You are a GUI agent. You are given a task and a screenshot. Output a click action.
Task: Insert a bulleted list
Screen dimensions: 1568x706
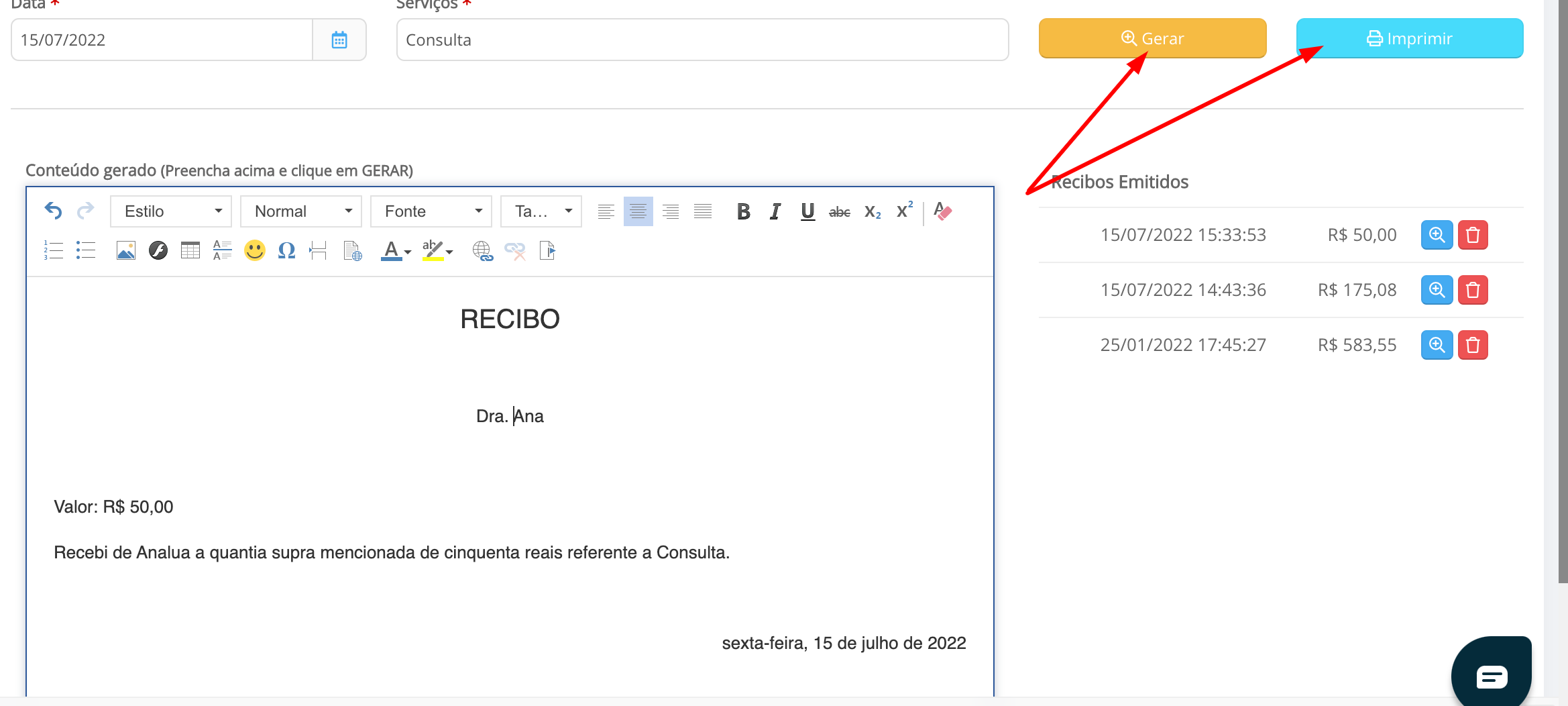[x=85, y=250]
